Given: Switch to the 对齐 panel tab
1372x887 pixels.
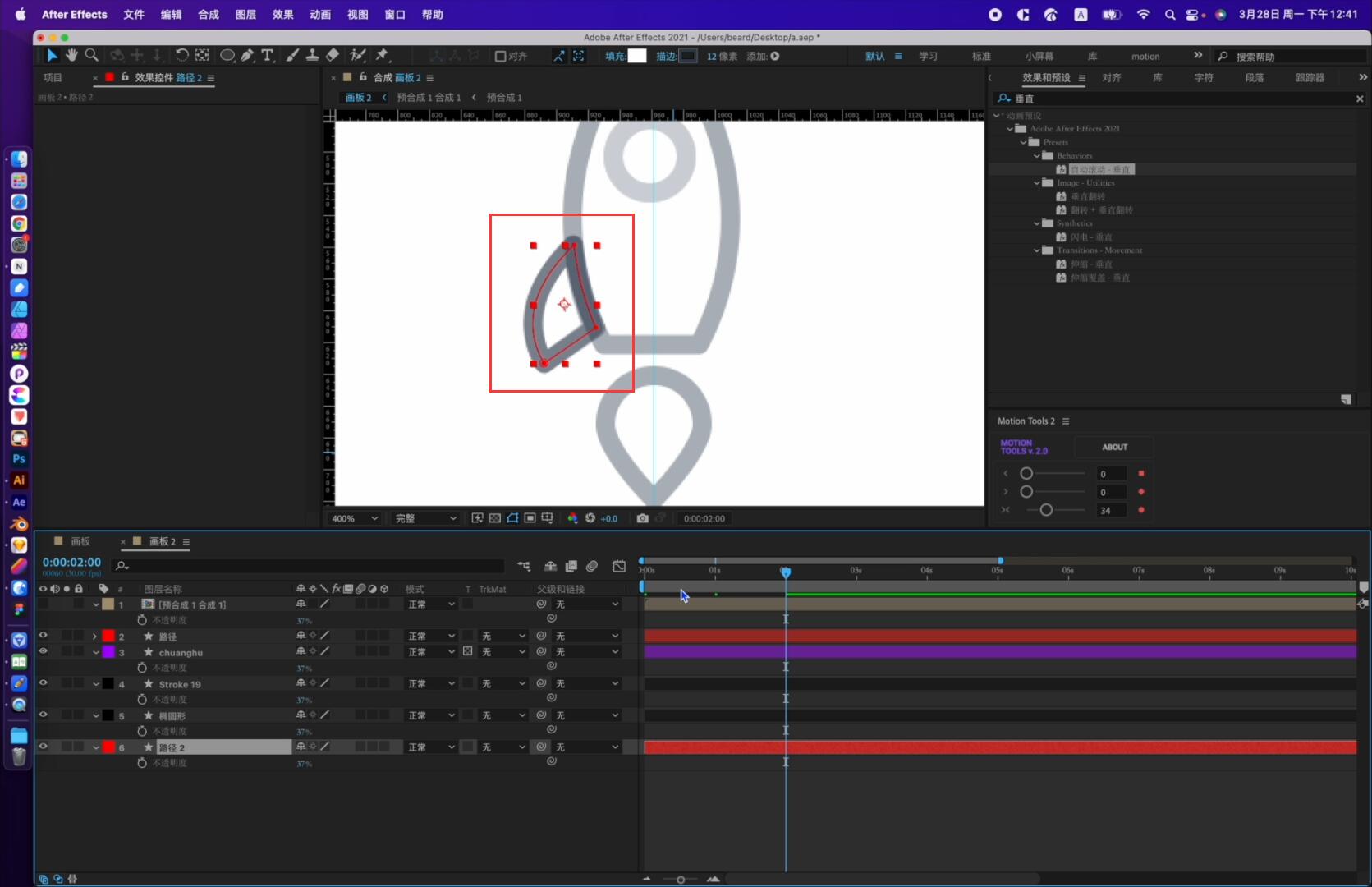Looking at the screenshot, I should [x=1113, y=77].
